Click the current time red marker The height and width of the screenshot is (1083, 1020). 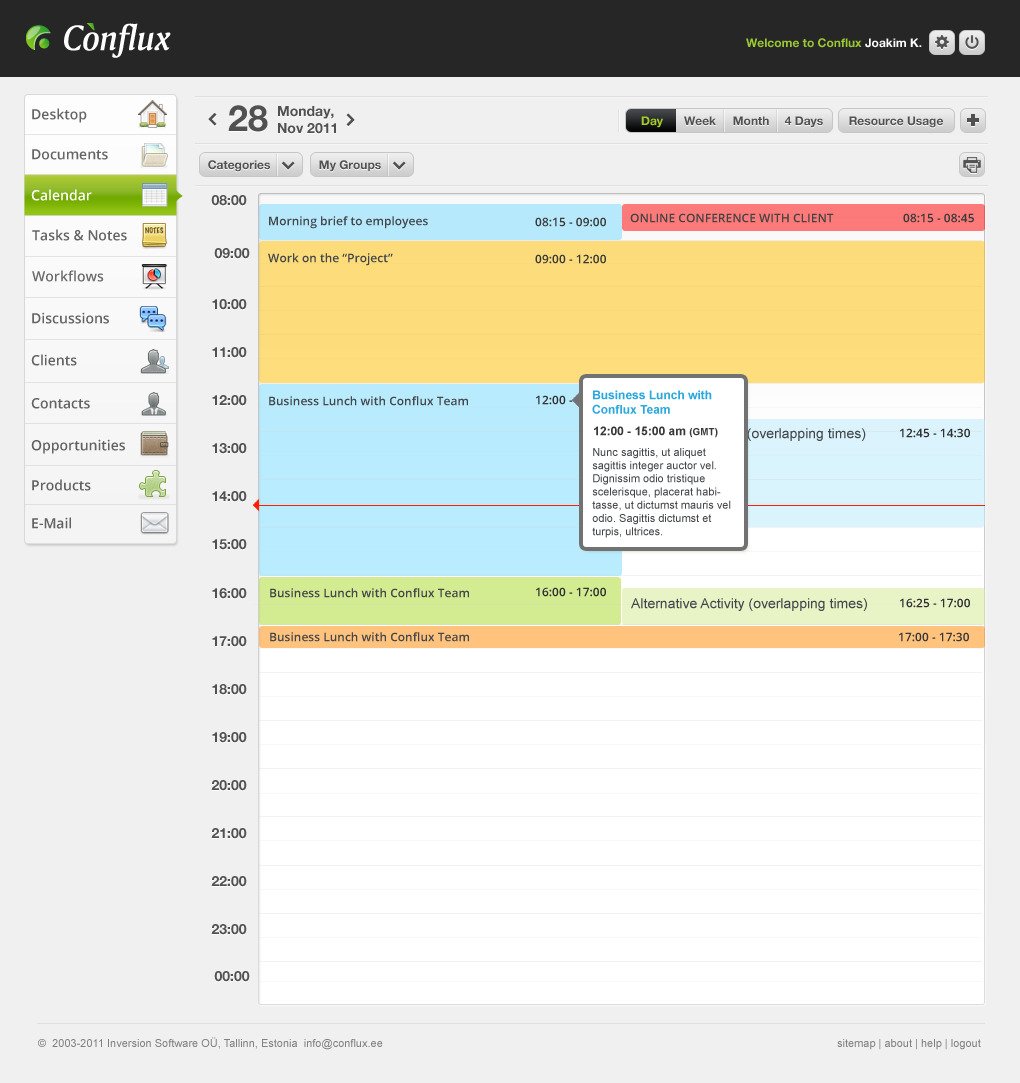pyautogui.click(x=256, y=506)
